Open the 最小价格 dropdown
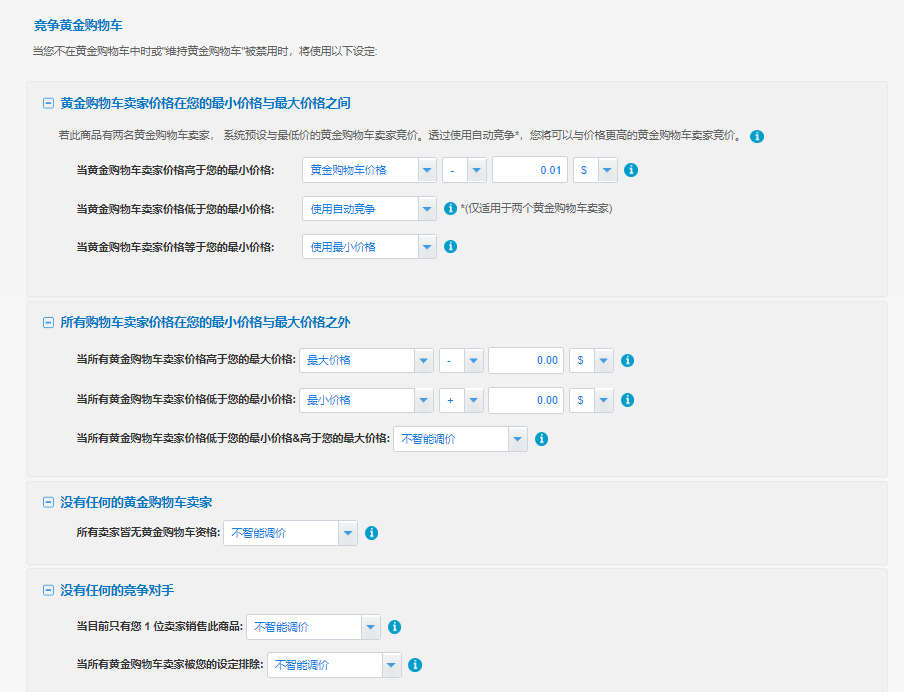 (x=366, y=400)
